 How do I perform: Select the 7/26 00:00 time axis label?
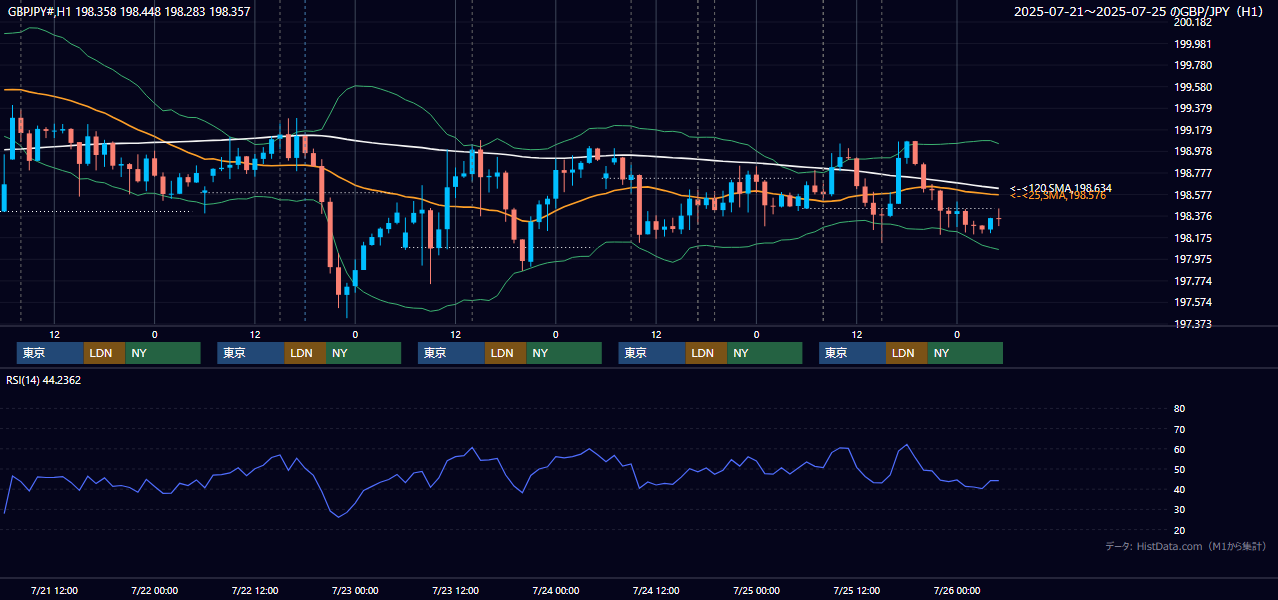pos(956,590)
